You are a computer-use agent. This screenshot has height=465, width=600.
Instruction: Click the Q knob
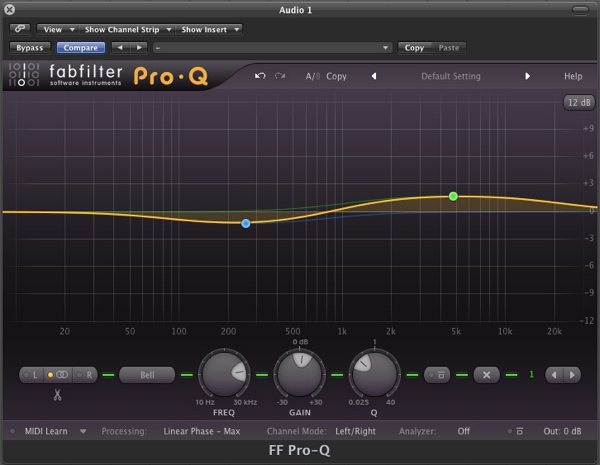pyautogui.click(x=374, y=374)
